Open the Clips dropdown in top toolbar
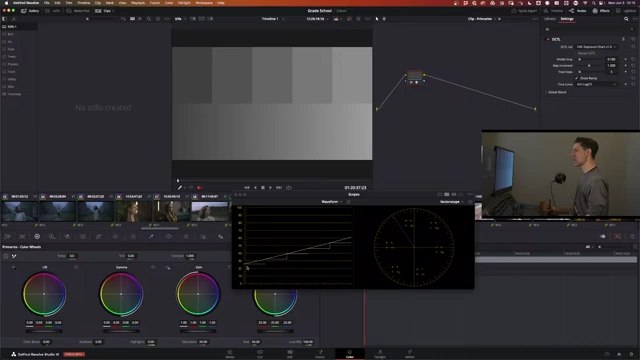Viewport: 640px width, 360px height. coord(104,11)
